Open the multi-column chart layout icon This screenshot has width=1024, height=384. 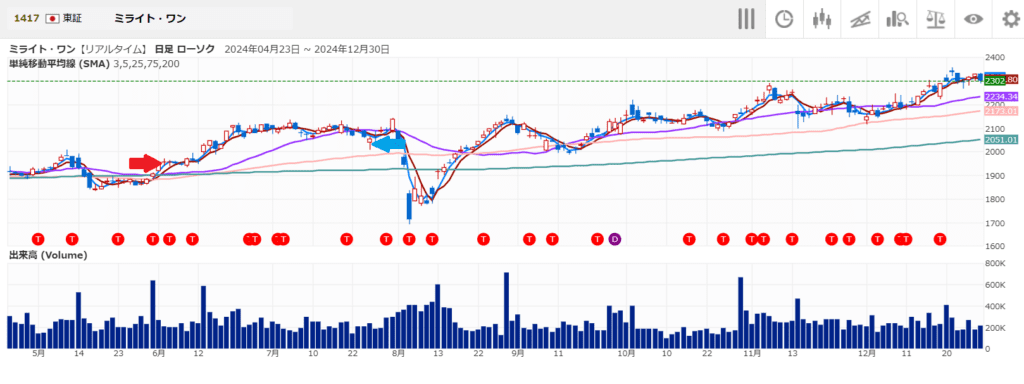click(x=746, y=19)
